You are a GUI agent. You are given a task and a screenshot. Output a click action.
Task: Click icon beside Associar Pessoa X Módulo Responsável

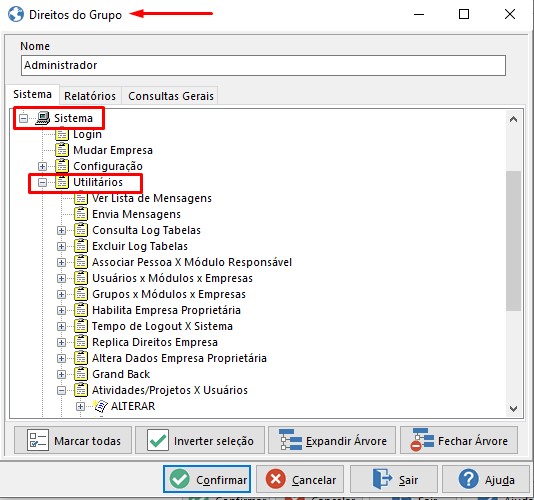click(81, 262)
